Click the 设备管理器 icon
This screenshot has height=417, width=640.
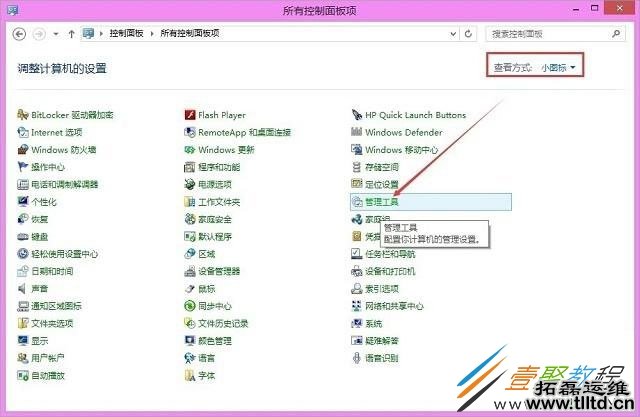190,271
